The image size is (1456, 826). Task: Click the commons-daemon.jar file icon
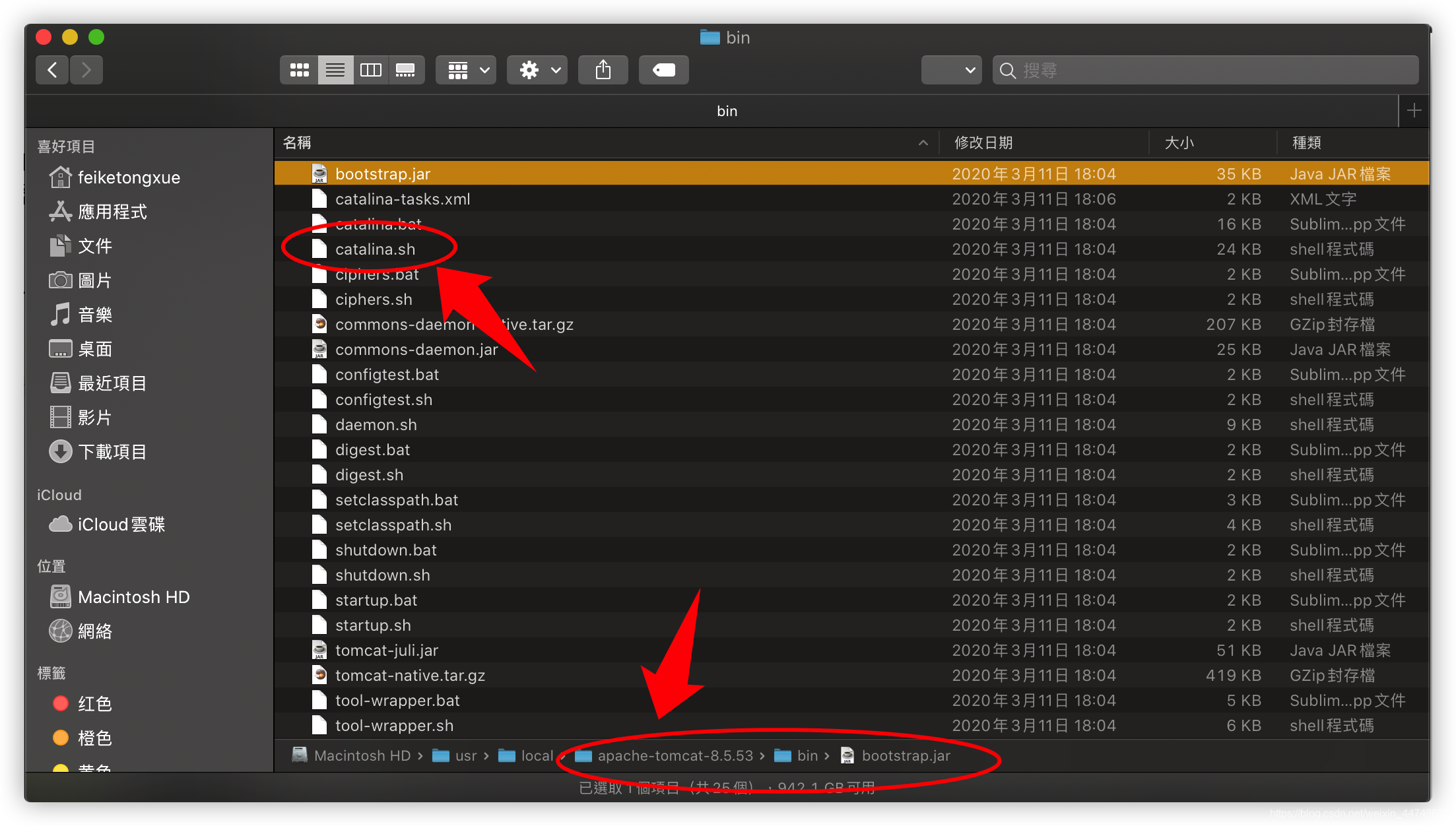[x=319, y=350]
